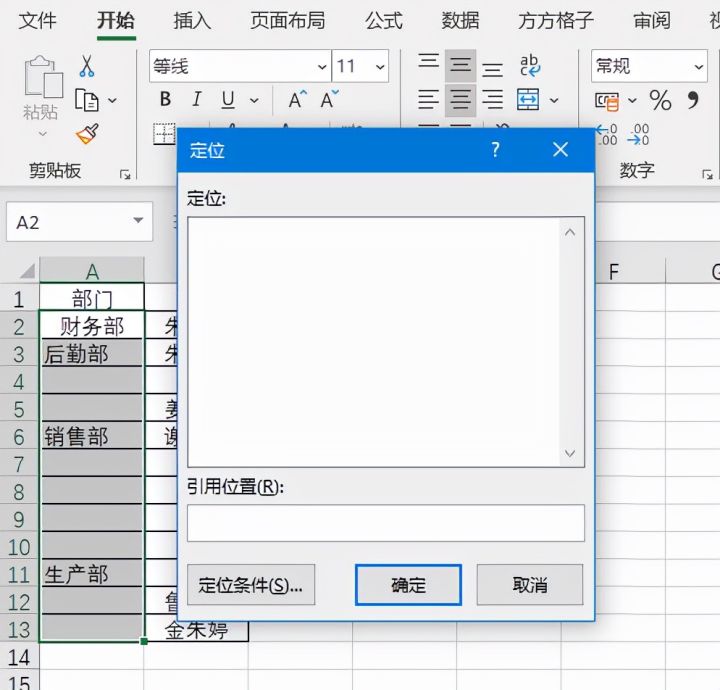Click Merge and Center icon
This screenshot has height=690, width=720.
pos(528,100)
